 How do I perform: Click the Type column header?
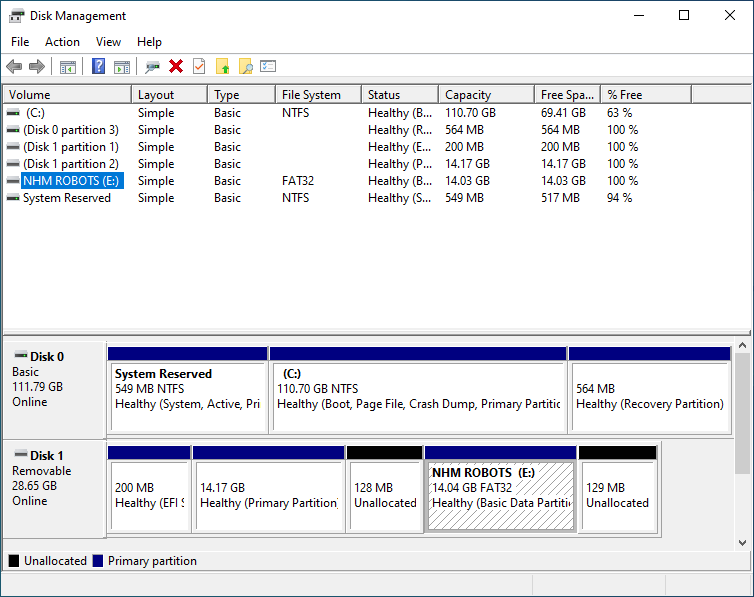[x=241, y=95]
